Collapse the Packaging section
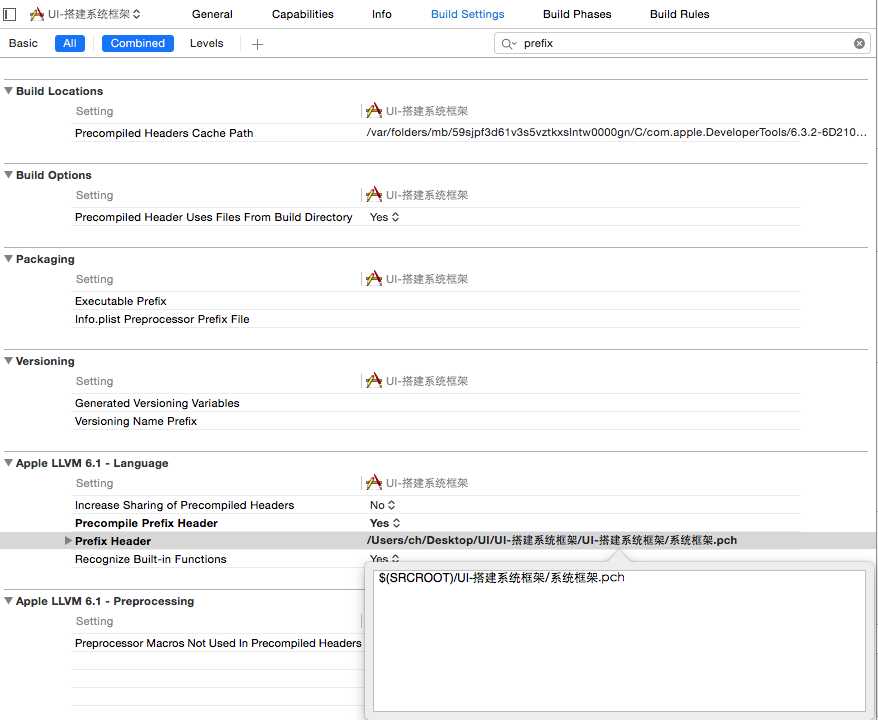Viewport: 878px width, 720px height. click(8, 259)
